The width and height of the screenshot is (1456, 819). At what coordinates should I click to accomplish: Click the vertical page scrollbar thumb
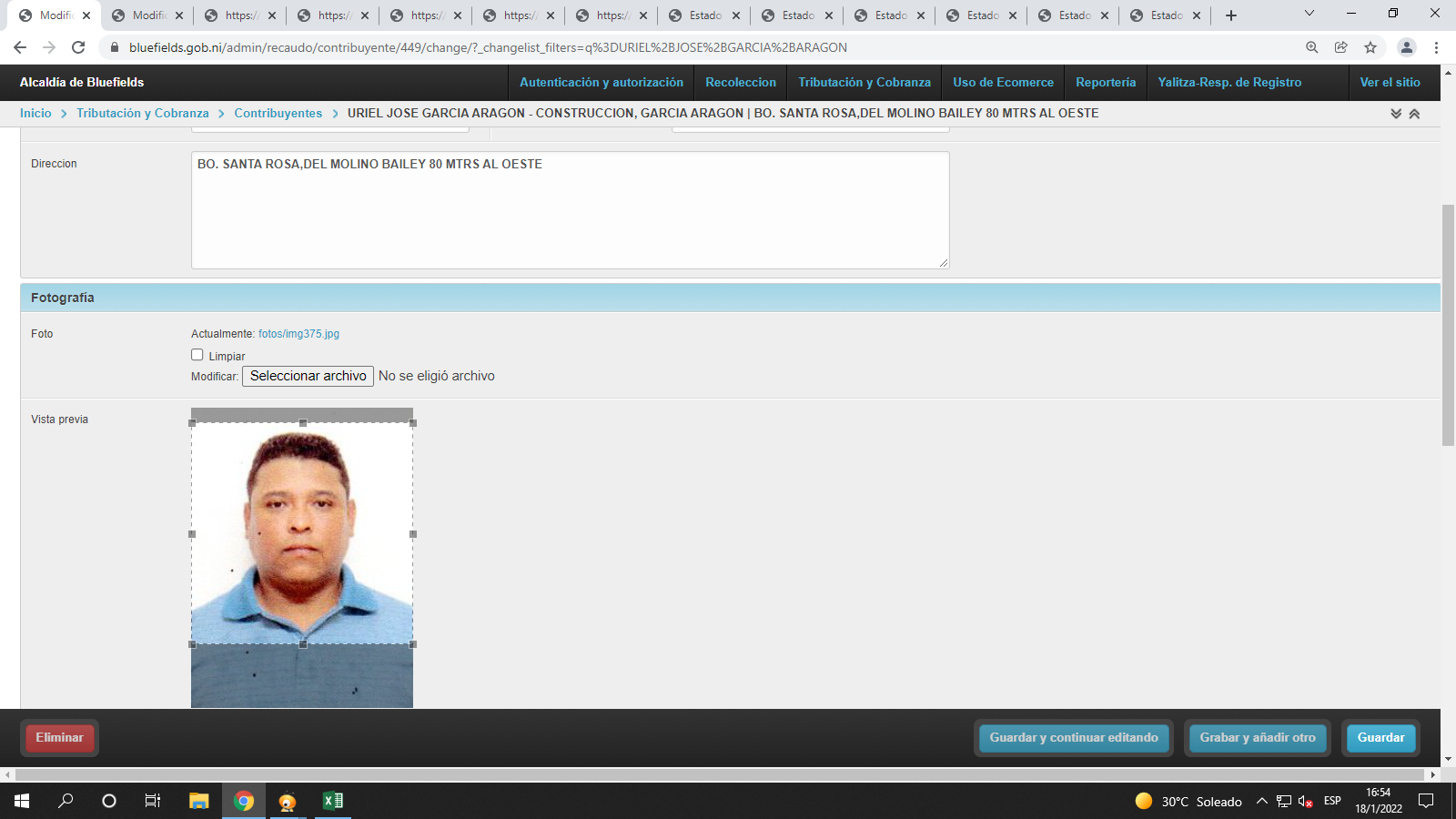[1448, 326]
